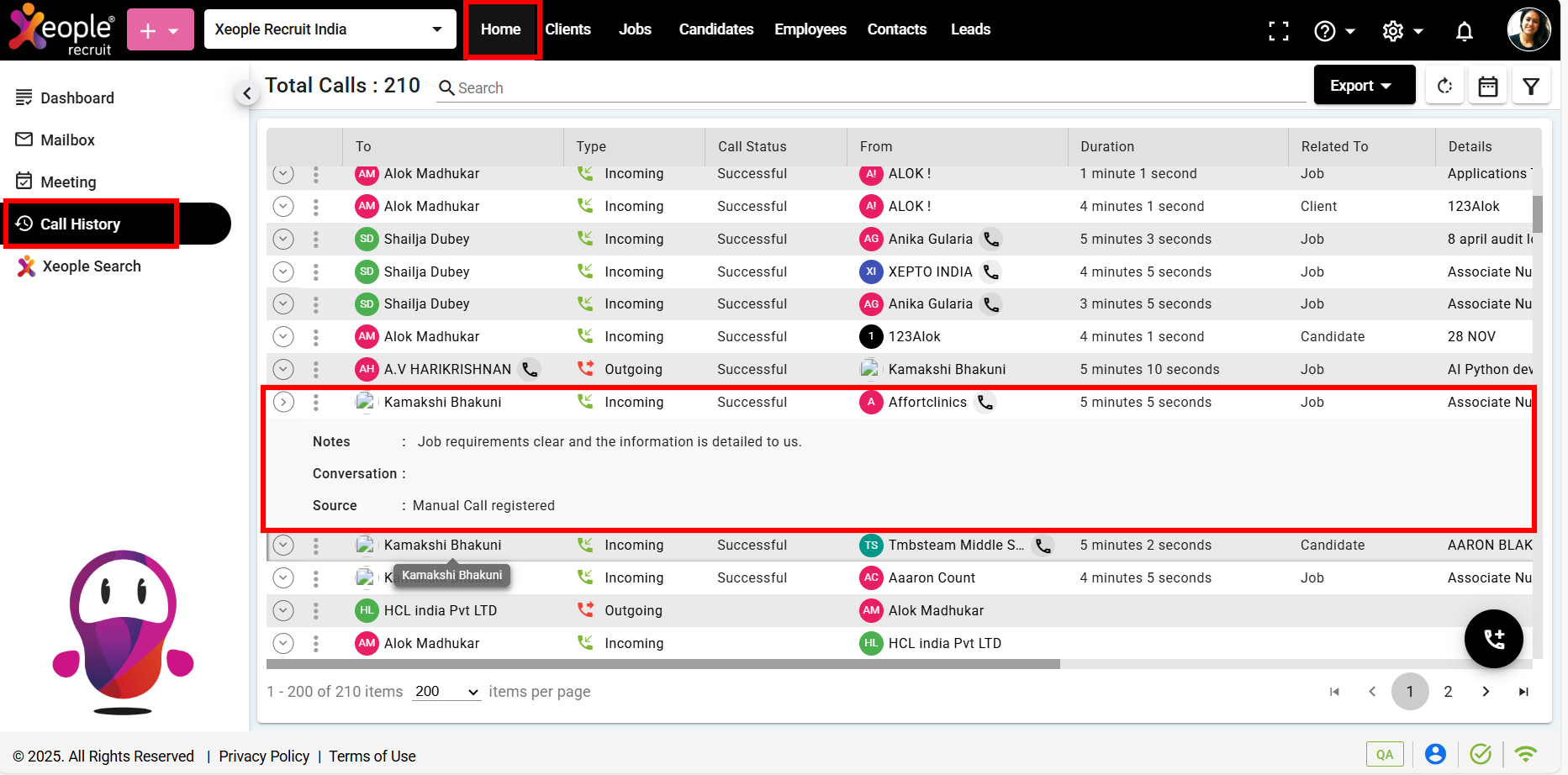Image resolution: width=1568 pixels, height=775 pixels.
Task: Open the filter funnel icon
Action: pyautogui.click(x=1531, y=86)
